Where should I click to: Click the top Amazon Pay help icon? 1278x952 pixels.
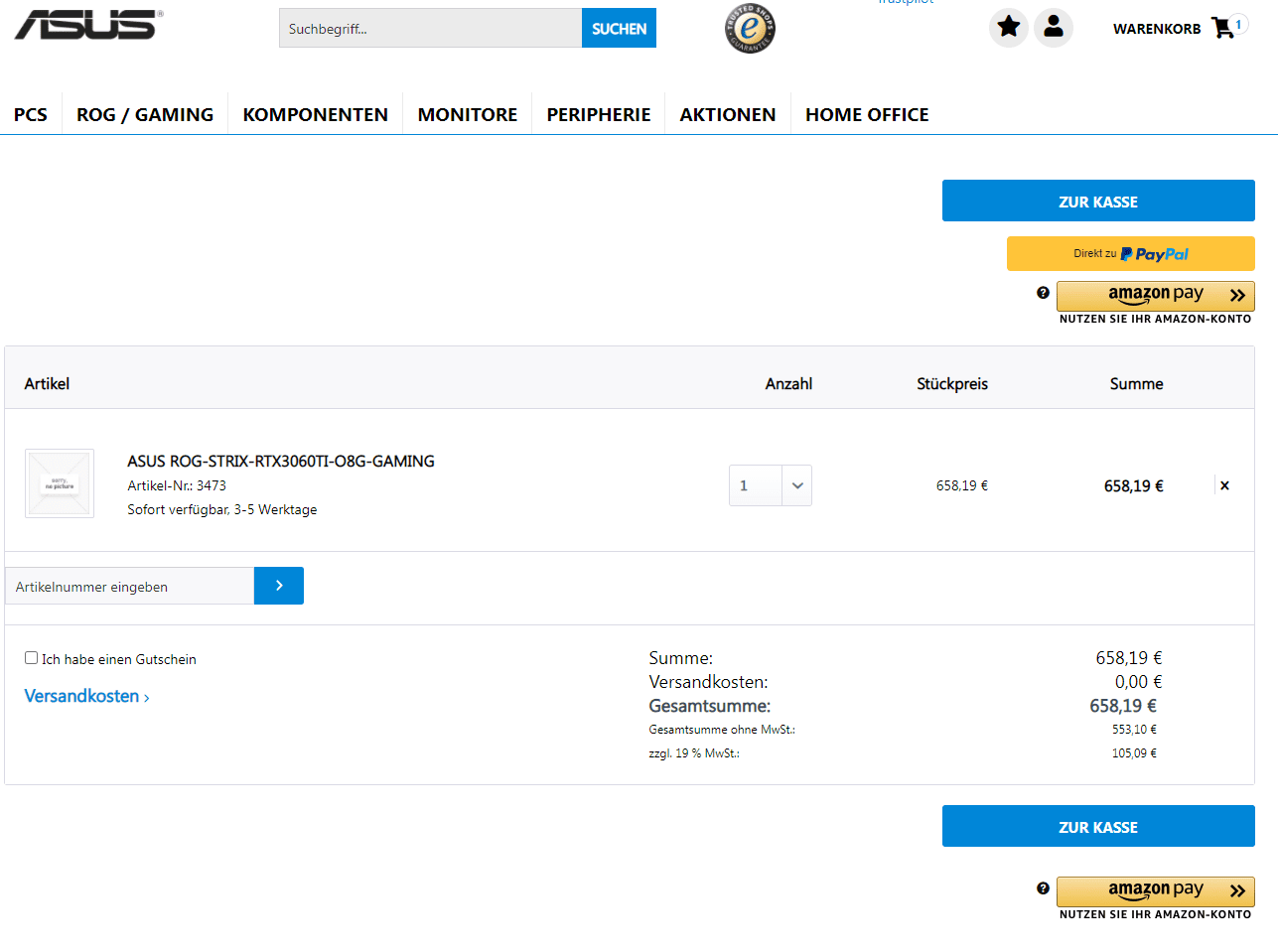(1043, 293)
